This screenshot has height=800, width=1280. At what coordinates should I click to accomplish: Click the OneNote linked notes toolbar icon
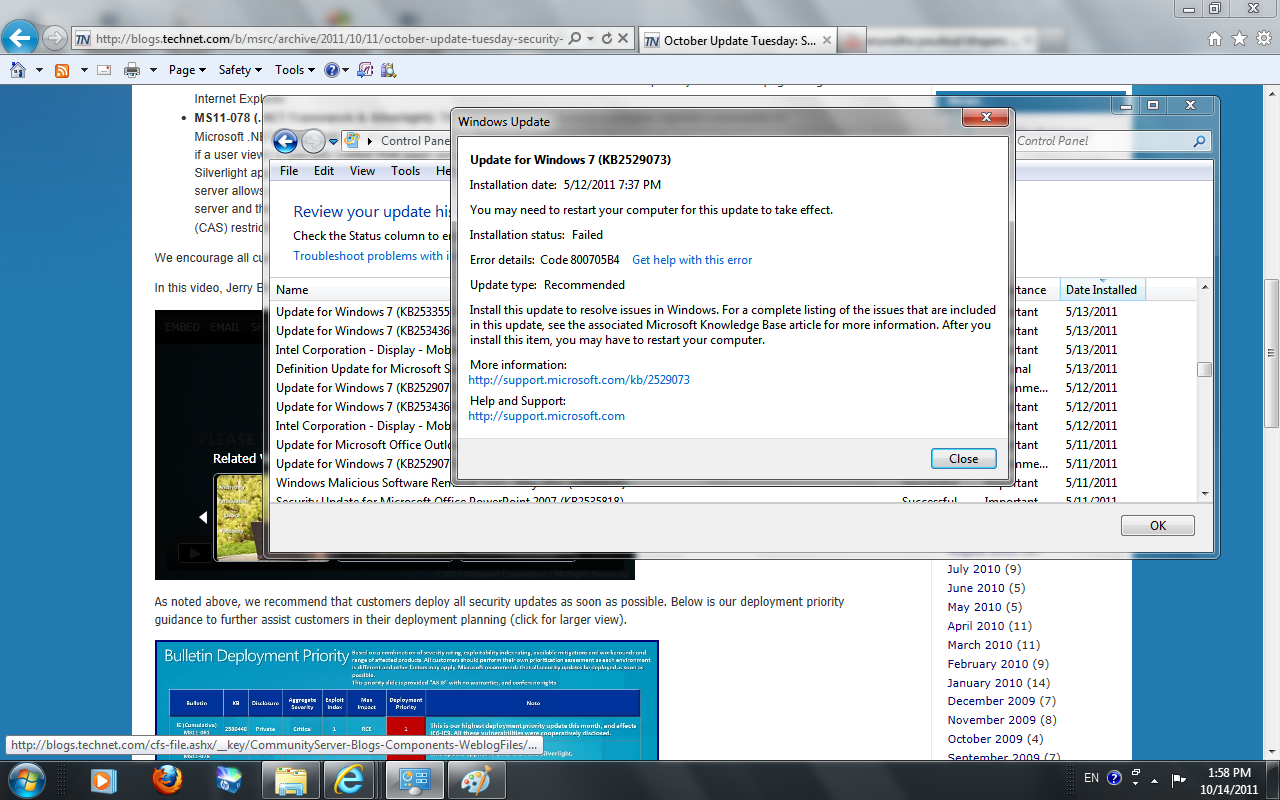click(365, 70)
